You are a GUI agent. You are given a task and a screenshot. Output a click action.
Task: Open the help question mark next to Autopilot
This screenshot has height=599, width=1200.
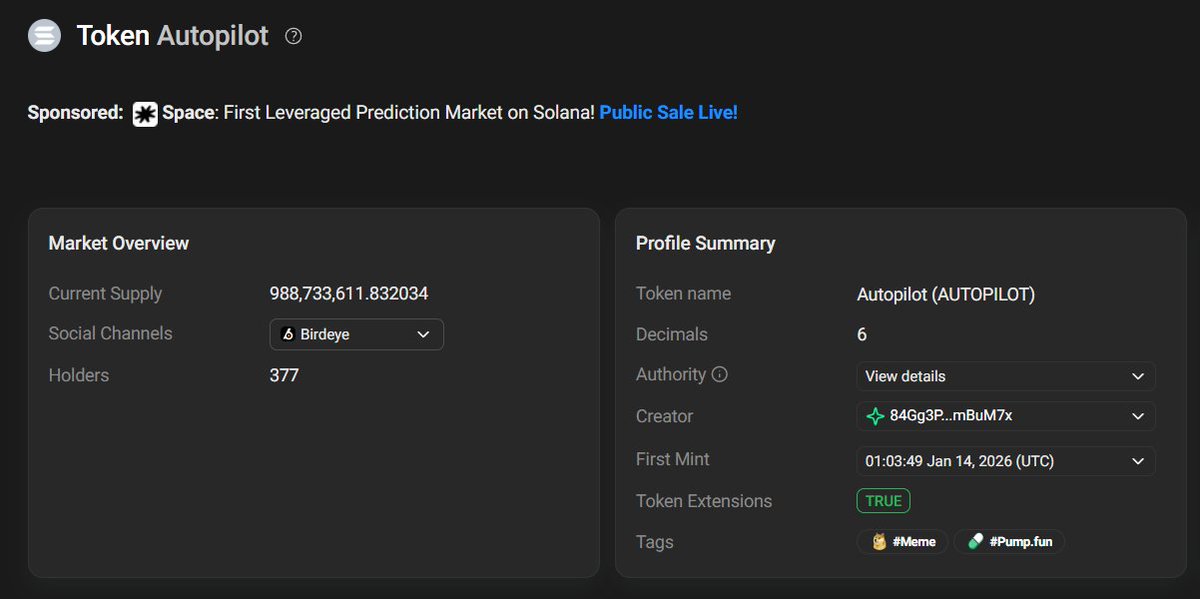coord(293,36)
